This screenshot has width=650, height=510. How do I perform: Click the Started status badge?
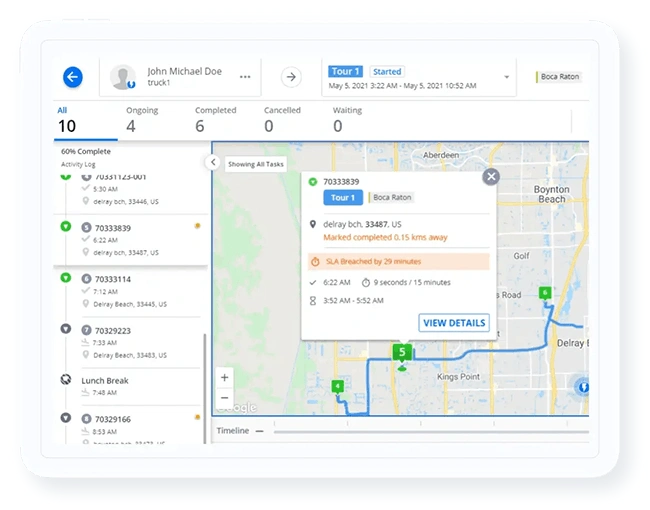tap(387, 72)
